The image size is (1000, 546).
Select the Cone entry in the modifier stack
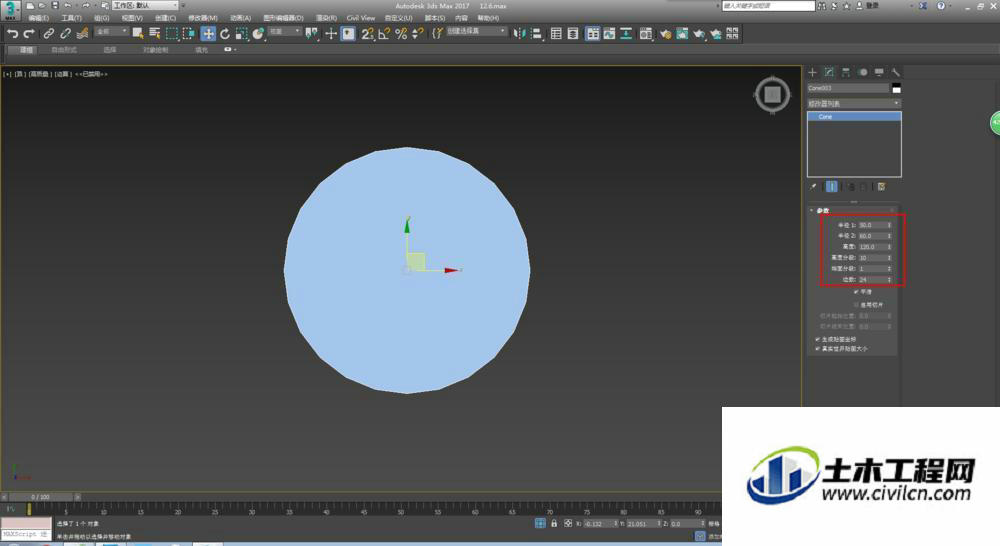click(x=854, y=117)
